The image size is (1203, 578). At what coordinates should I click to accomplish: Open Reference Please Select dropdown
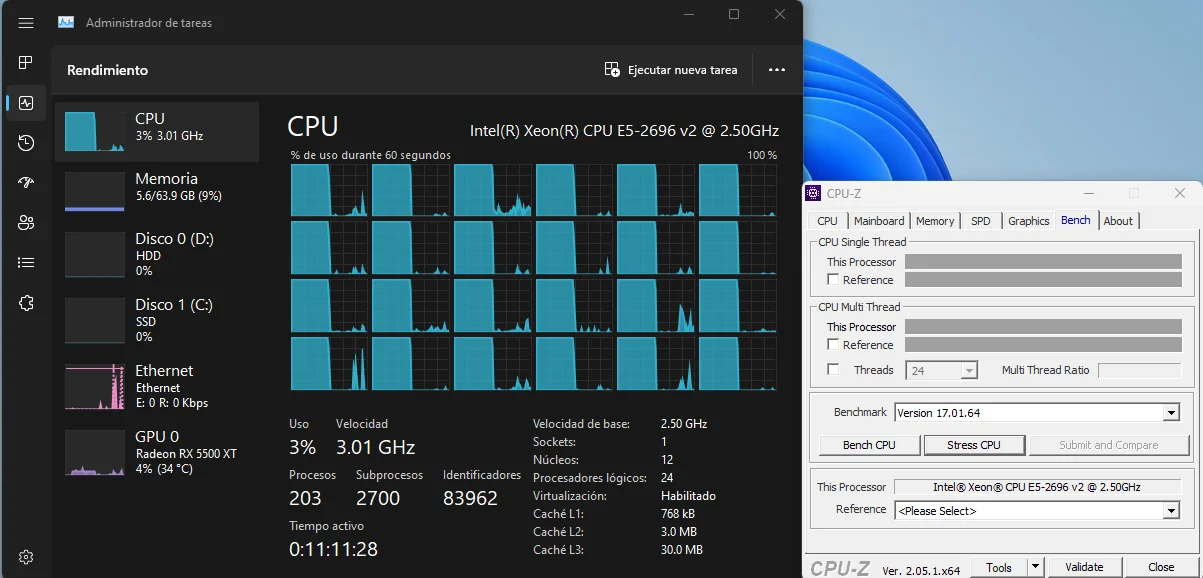tap(1037, 511)
